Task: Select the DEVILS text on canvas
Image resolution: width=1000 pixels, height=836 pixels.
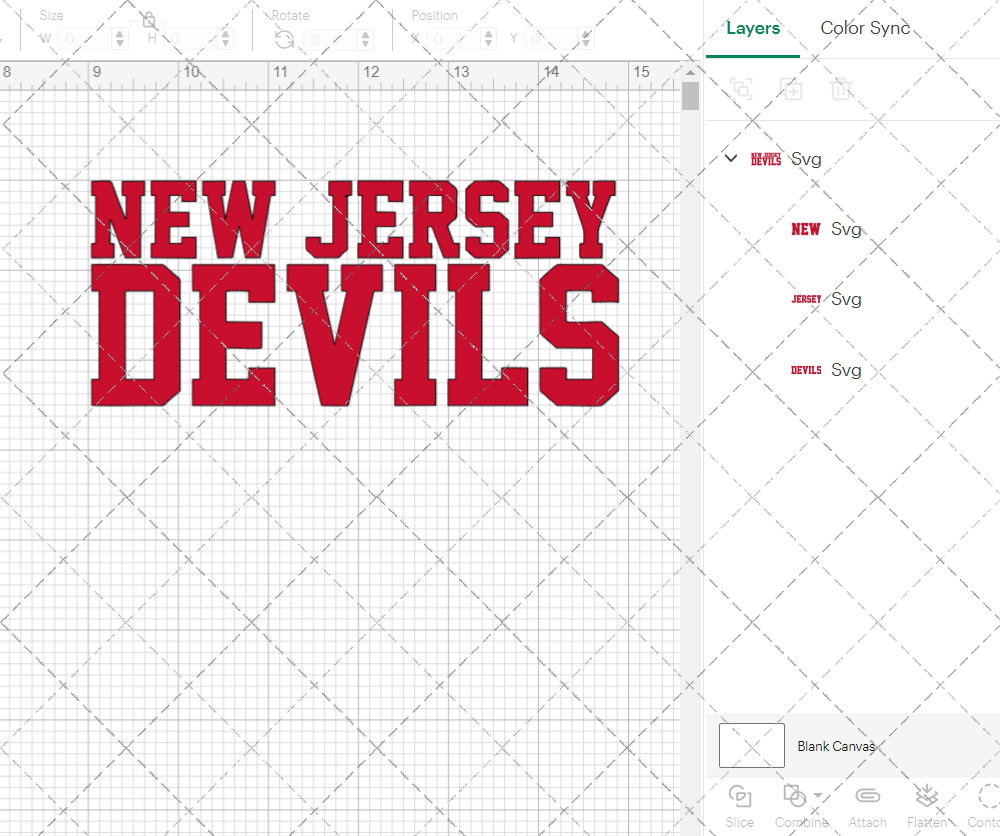Action: (355, 335)
